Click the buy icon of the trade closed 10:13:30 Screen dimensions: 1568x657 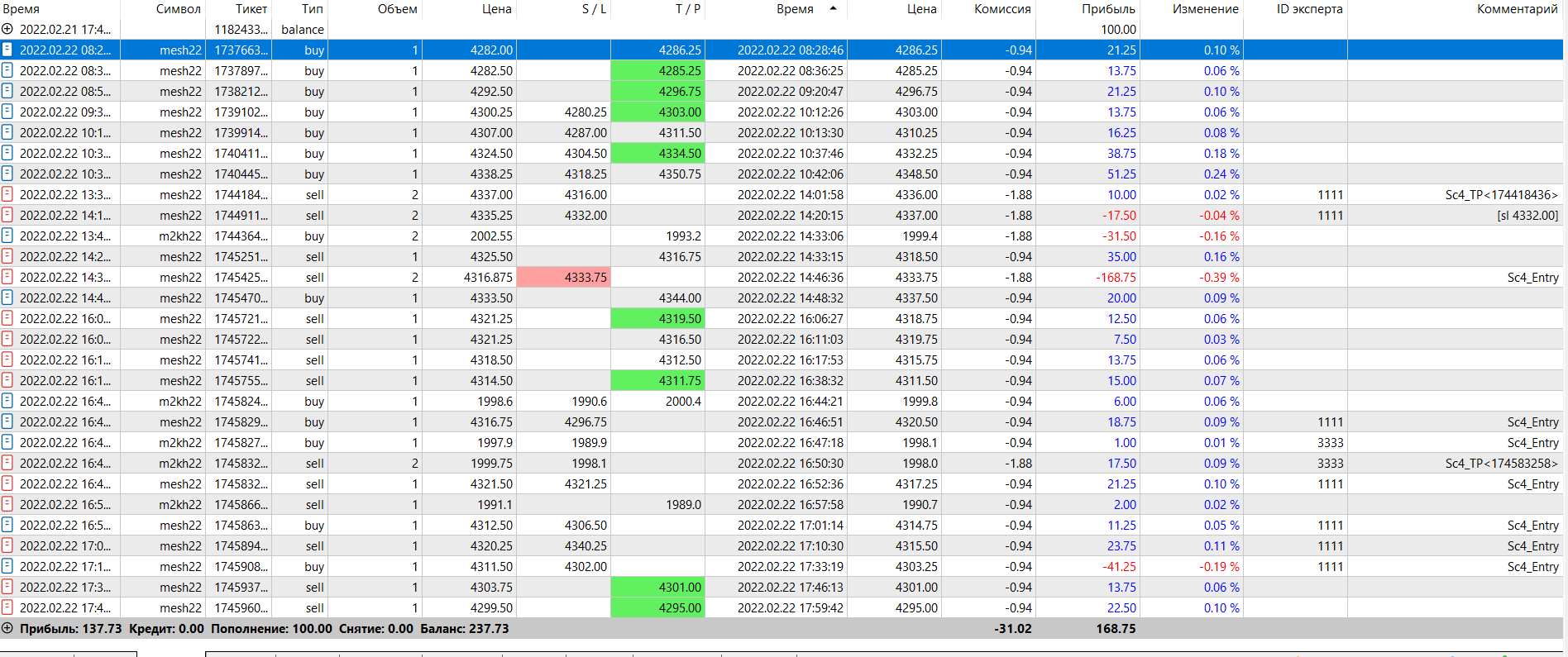tap(7, 132)
